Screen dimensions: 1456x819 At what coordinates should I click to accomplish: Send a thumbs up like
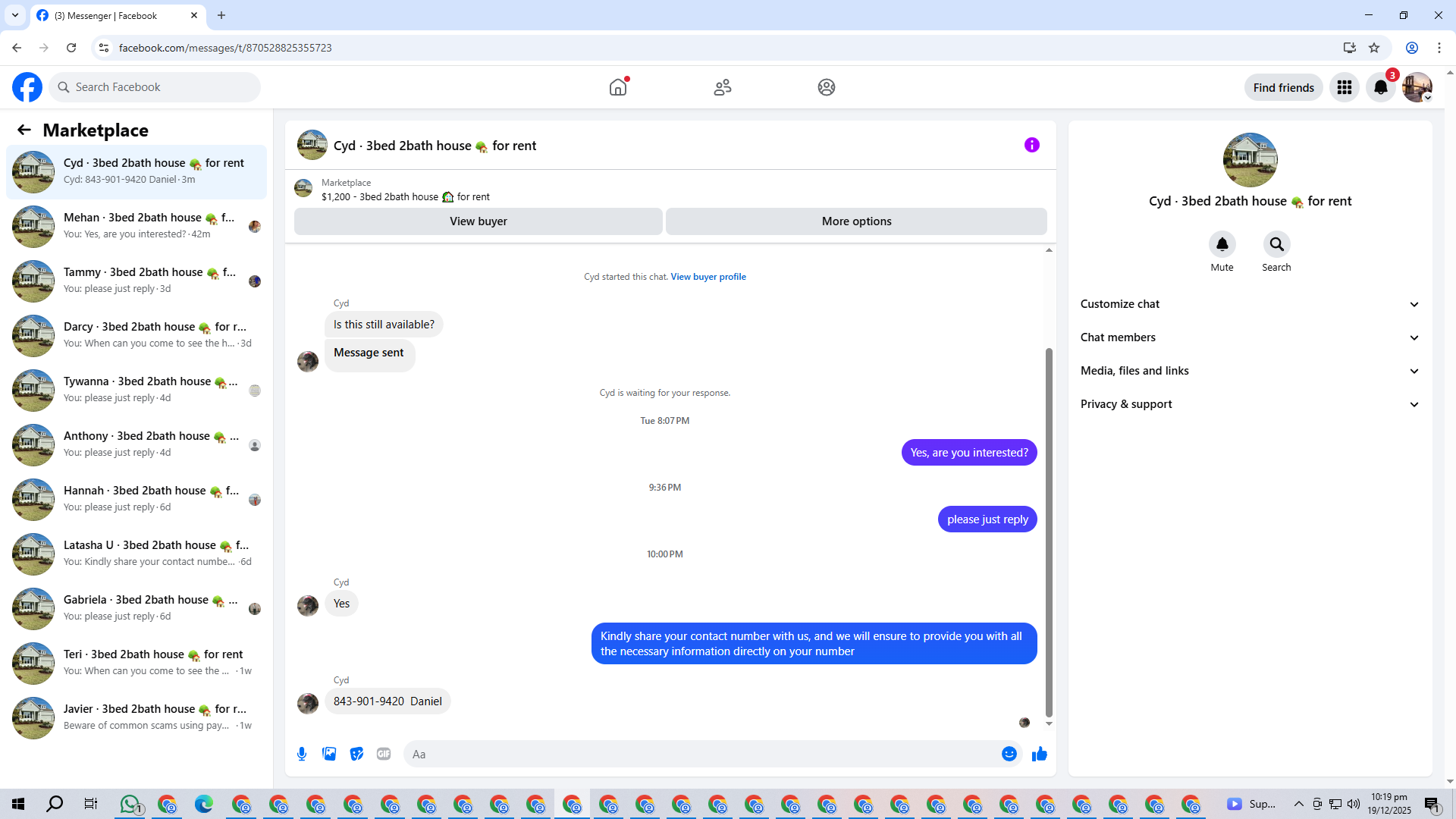[1039, 754]
